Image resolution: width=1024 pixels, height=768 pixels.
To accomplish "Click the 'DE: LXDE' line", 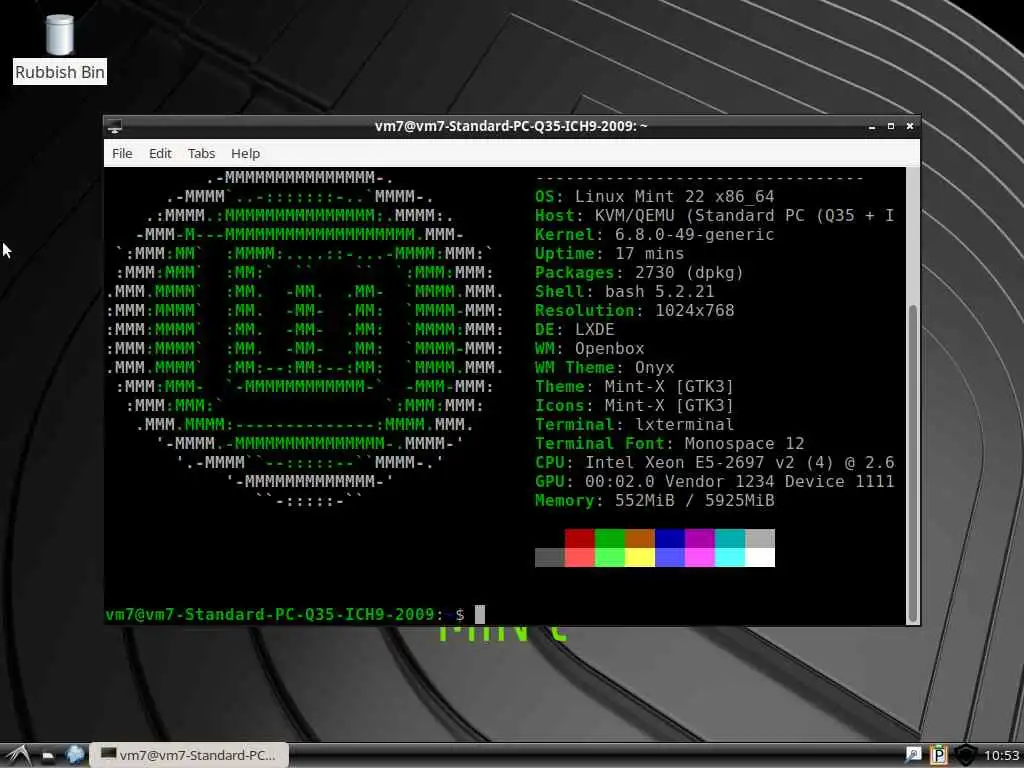I will pyautogui.click(x=575, y=329).
